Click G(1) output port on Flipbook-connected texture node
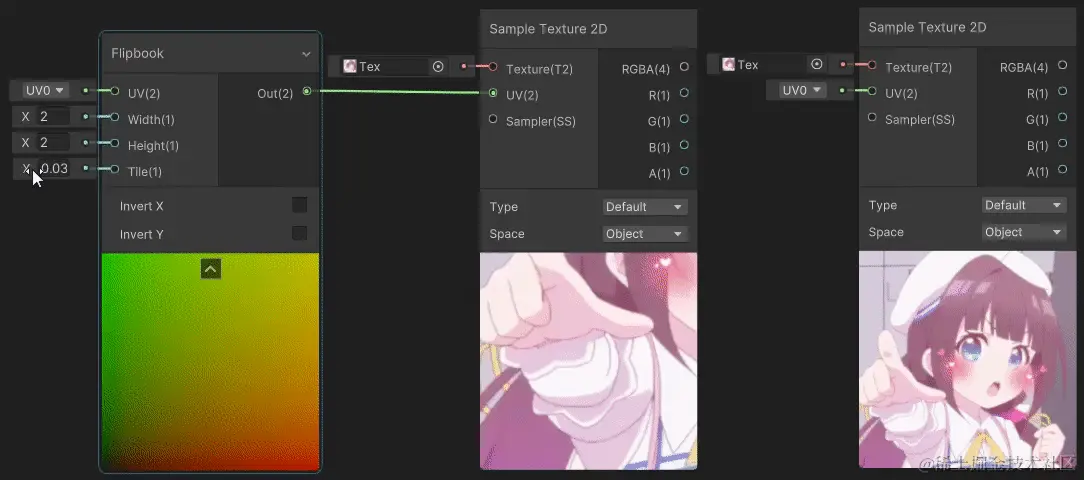Image resolution: width=1084 pixels, height=480 pixels. (x=684, y=119)
